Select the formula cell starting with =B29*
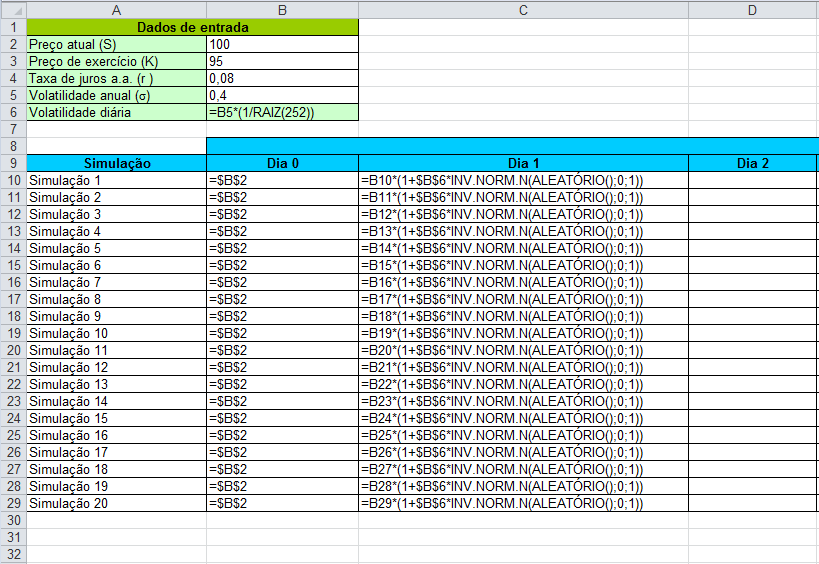Image resolution: width=819 pixels, height=564 pixels. click(x=523, y=503)
